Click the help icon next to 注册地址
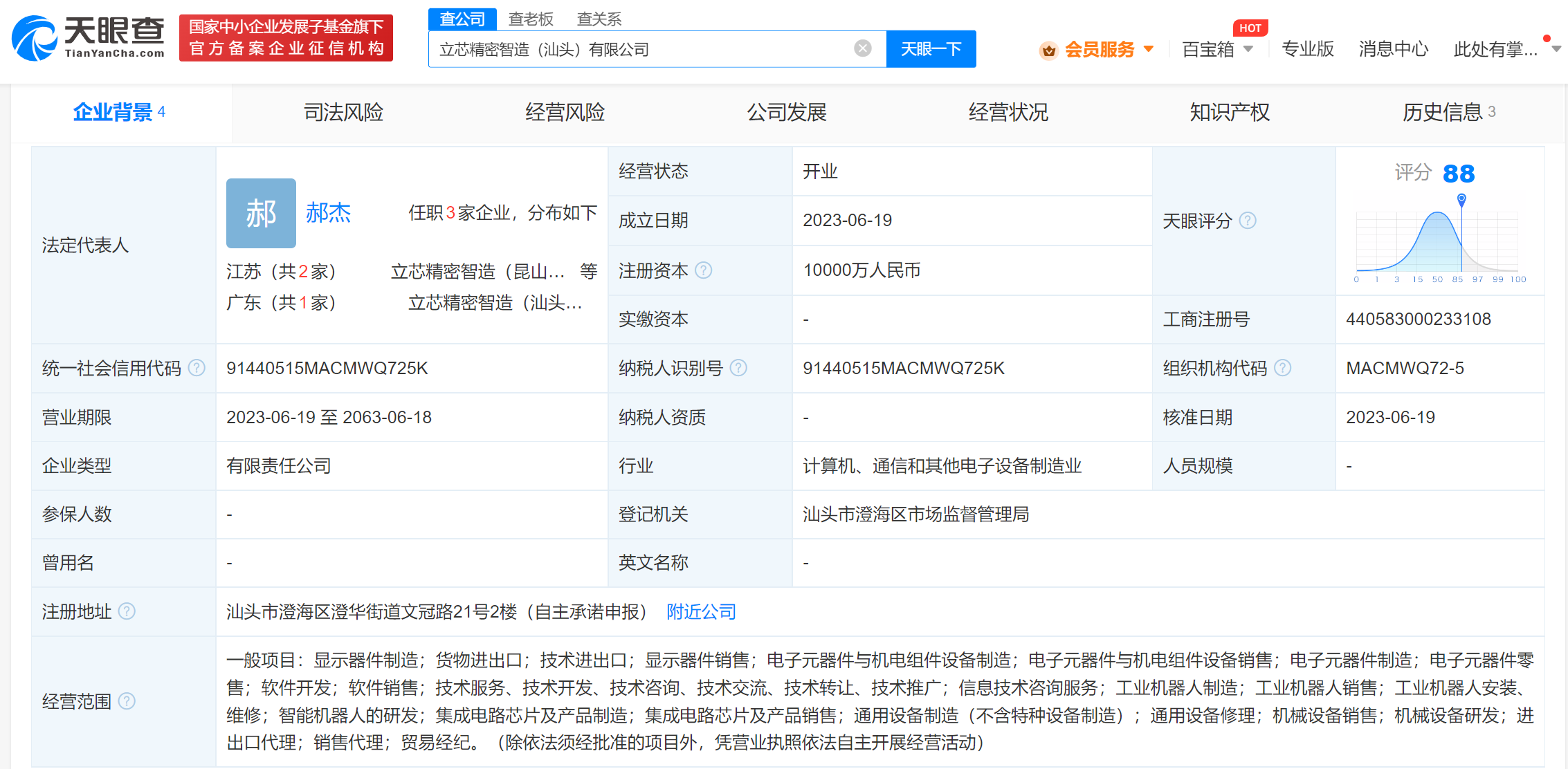Viewport: 1568px width, 769px height. (127, 611)
